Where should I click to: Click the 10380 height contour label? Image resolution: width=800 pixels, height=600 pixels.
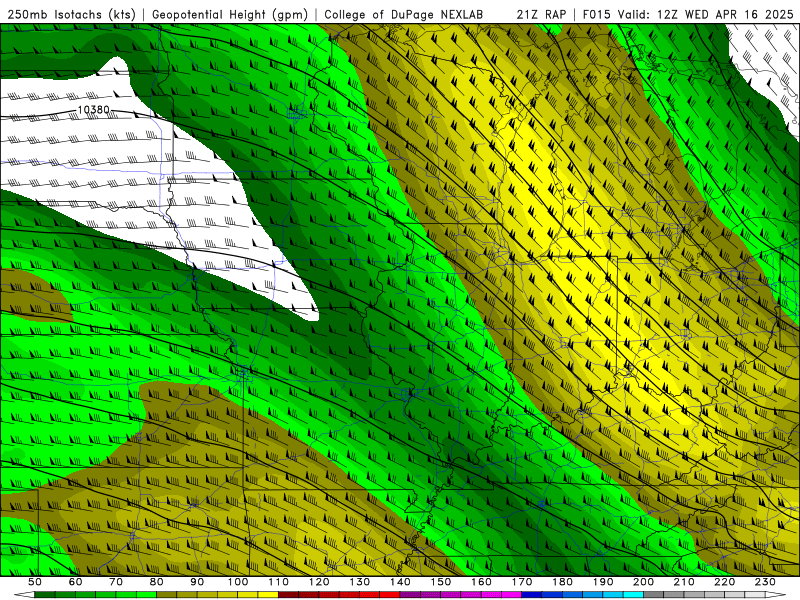click(93, 110)
